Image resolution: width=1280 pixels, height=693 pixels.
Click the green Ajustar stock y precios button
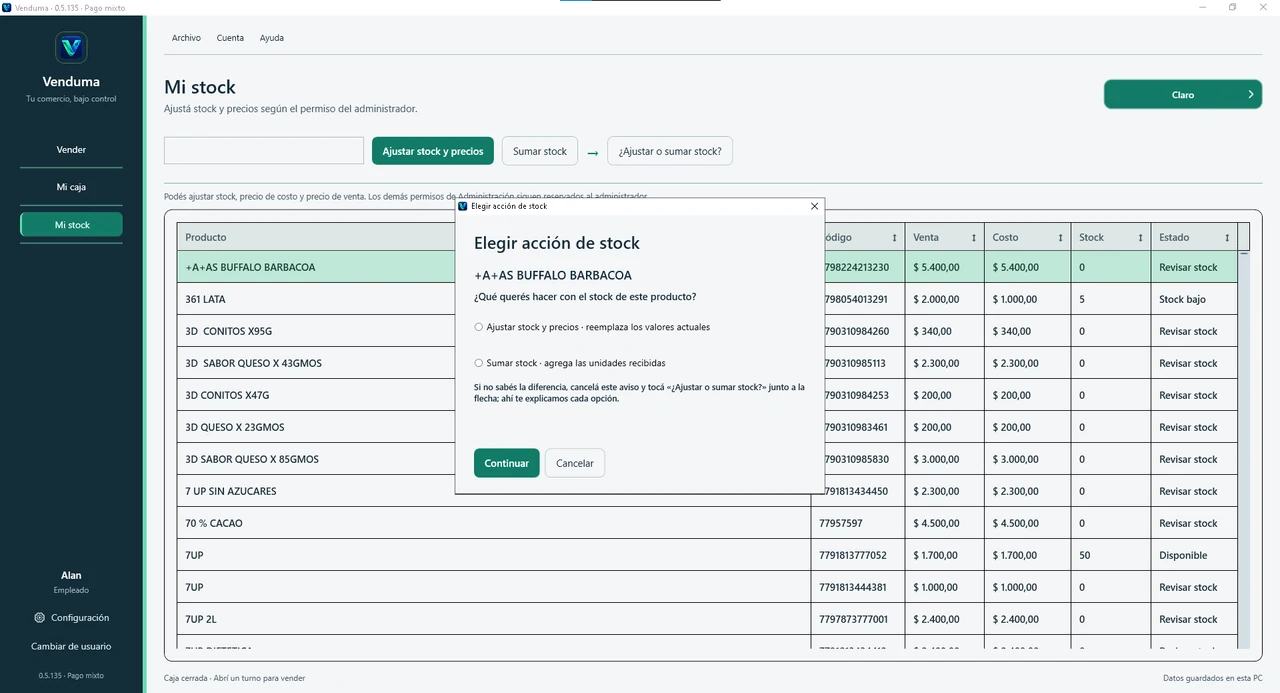[x=433, y=151]
